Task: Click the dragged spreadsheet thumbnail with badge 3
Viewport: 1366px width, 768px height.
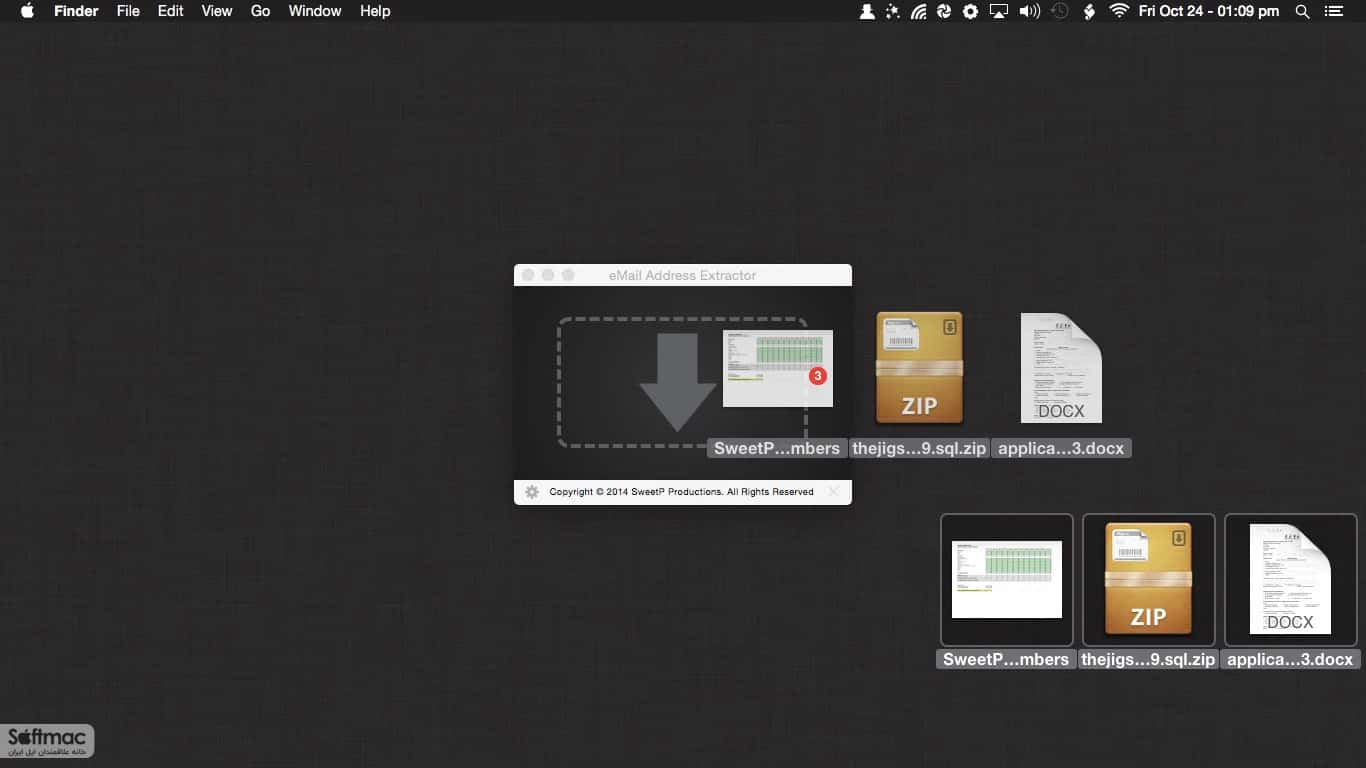Action: point(778,368)
